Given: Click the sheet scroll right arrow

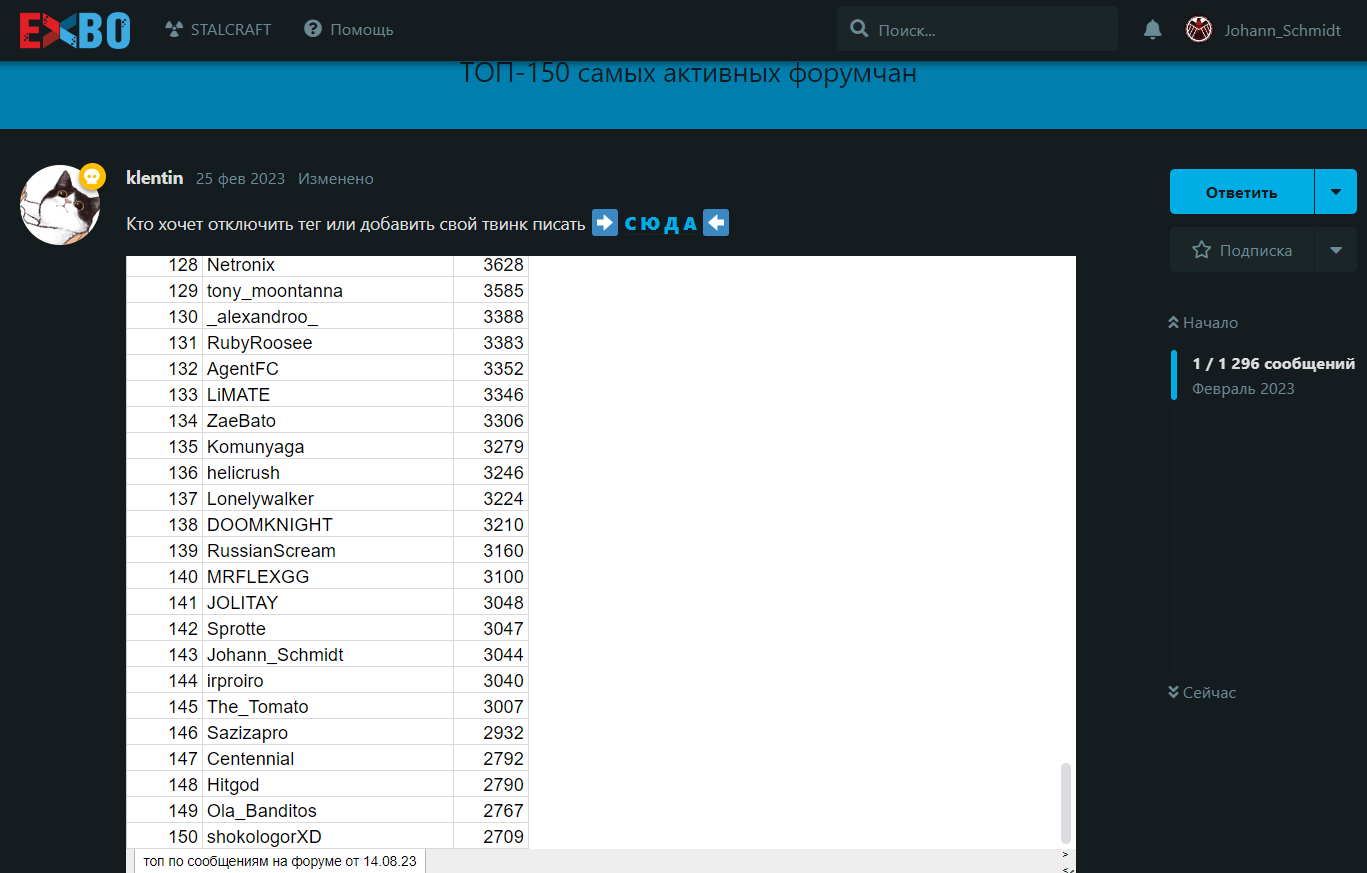Looking at the screenshot, I should coord(1066,855).
